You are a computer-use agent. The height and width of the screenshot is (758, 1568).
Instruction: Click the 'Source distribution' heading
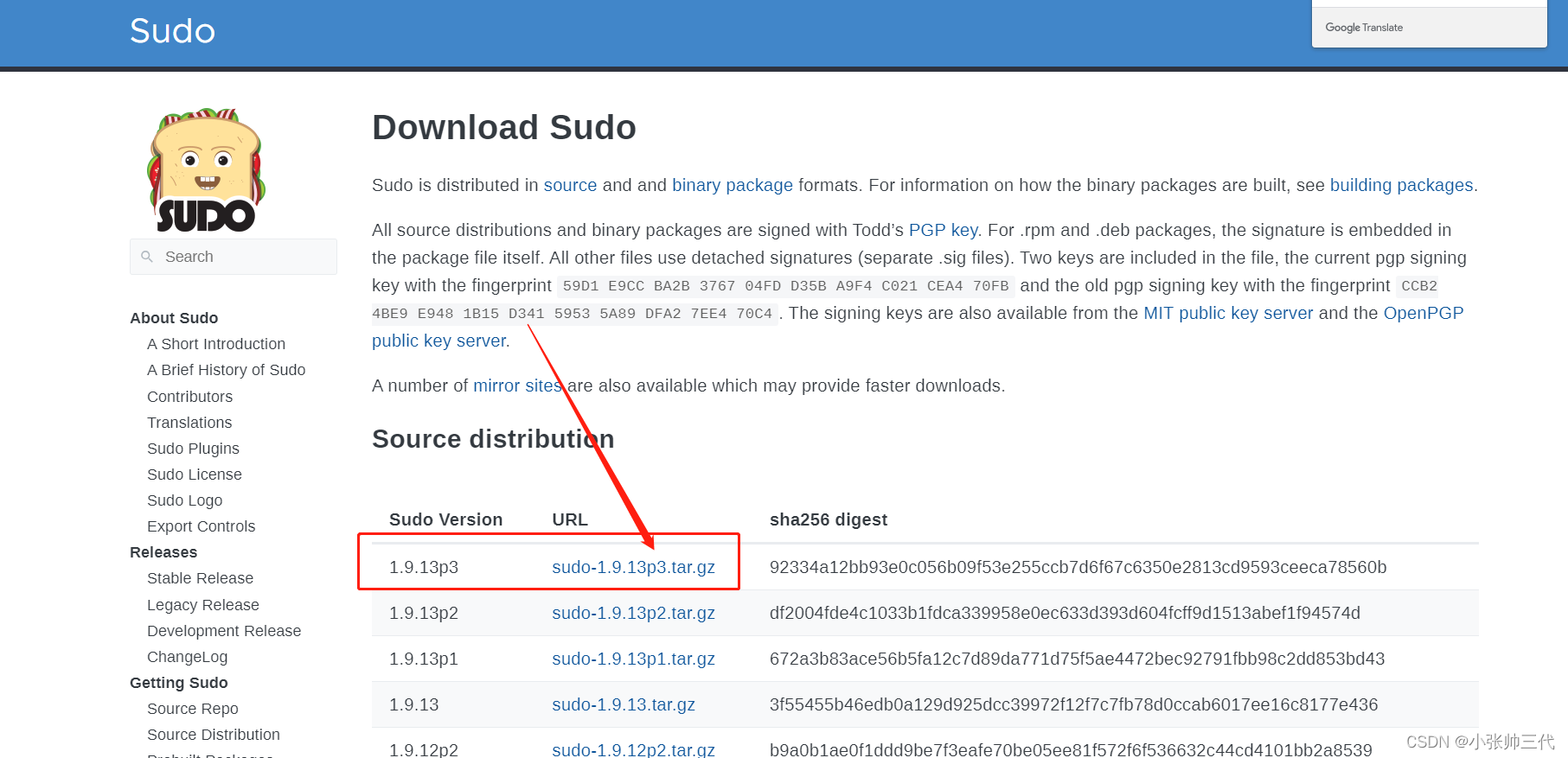pyautogui.click(x=493, y=439)
